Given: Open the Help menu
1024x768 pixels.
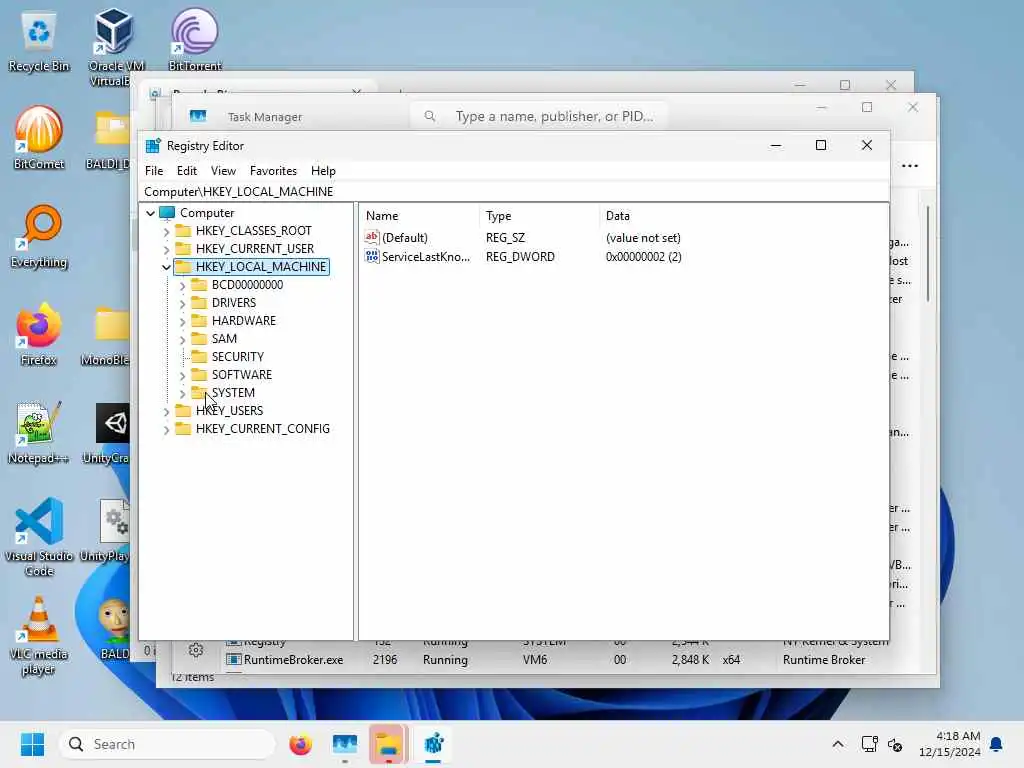Looking at the screenshot, I should click(323, 170).
